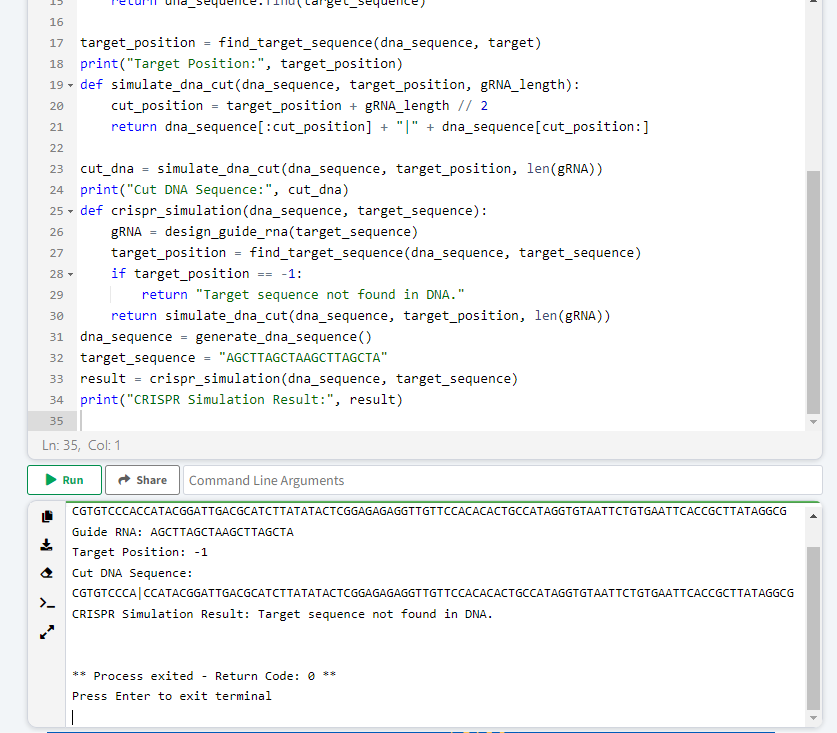
Task: Open the interactive shell prompt icon
Action: coord(47,603)
